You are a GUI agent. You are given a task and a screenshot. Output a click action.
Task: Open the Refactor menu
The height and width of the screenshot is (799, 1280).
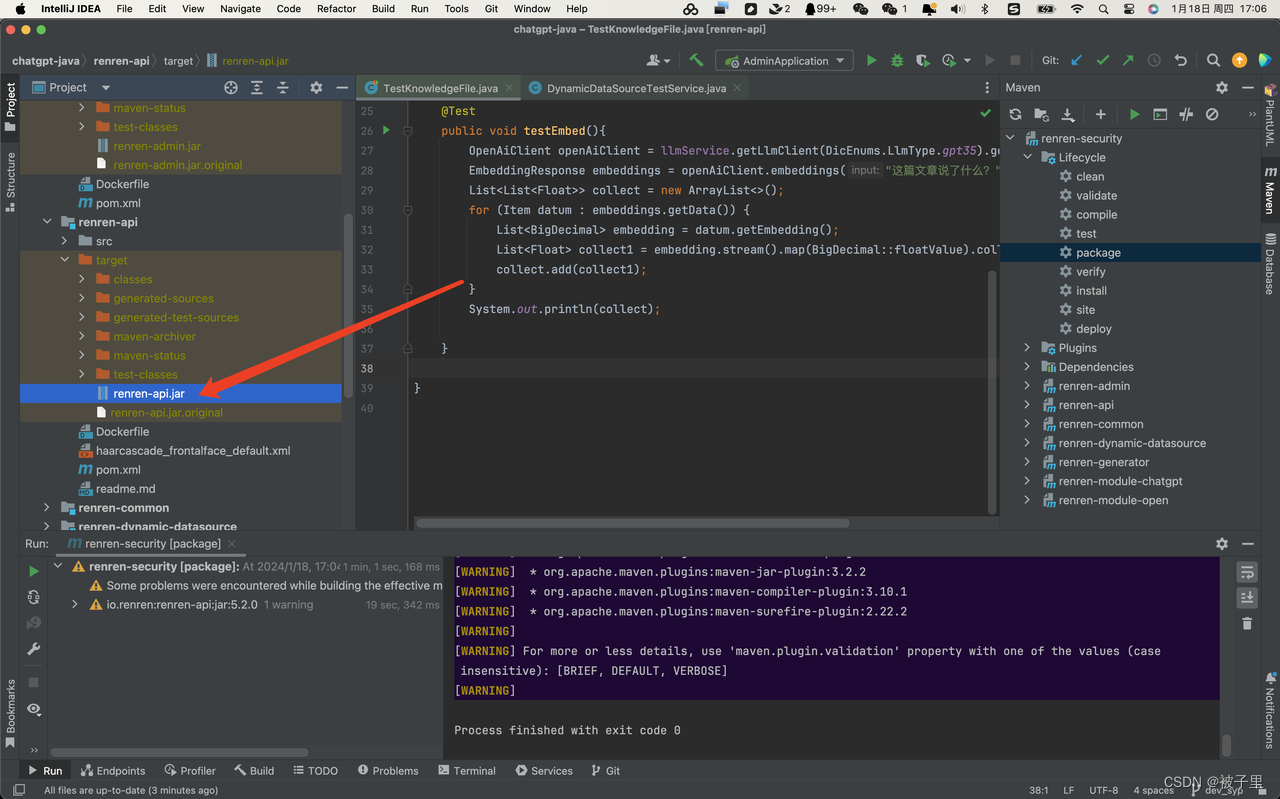(336, 8)
